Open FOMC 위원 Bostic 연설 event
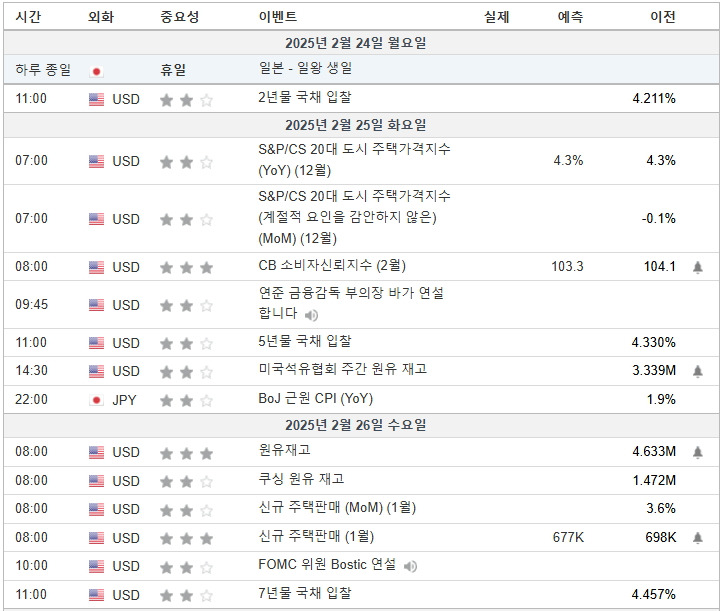The width and height of the screenshot is (724, 611). pos(327,564)
